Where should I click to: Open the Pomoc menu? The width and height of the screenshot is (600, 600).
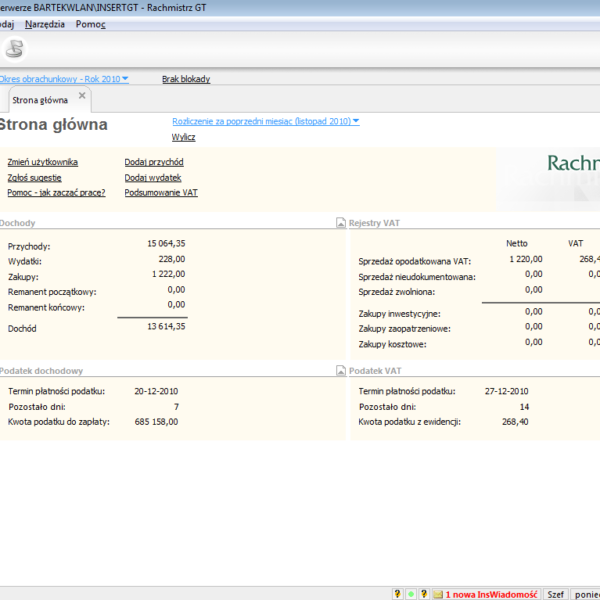pos(90,24)
